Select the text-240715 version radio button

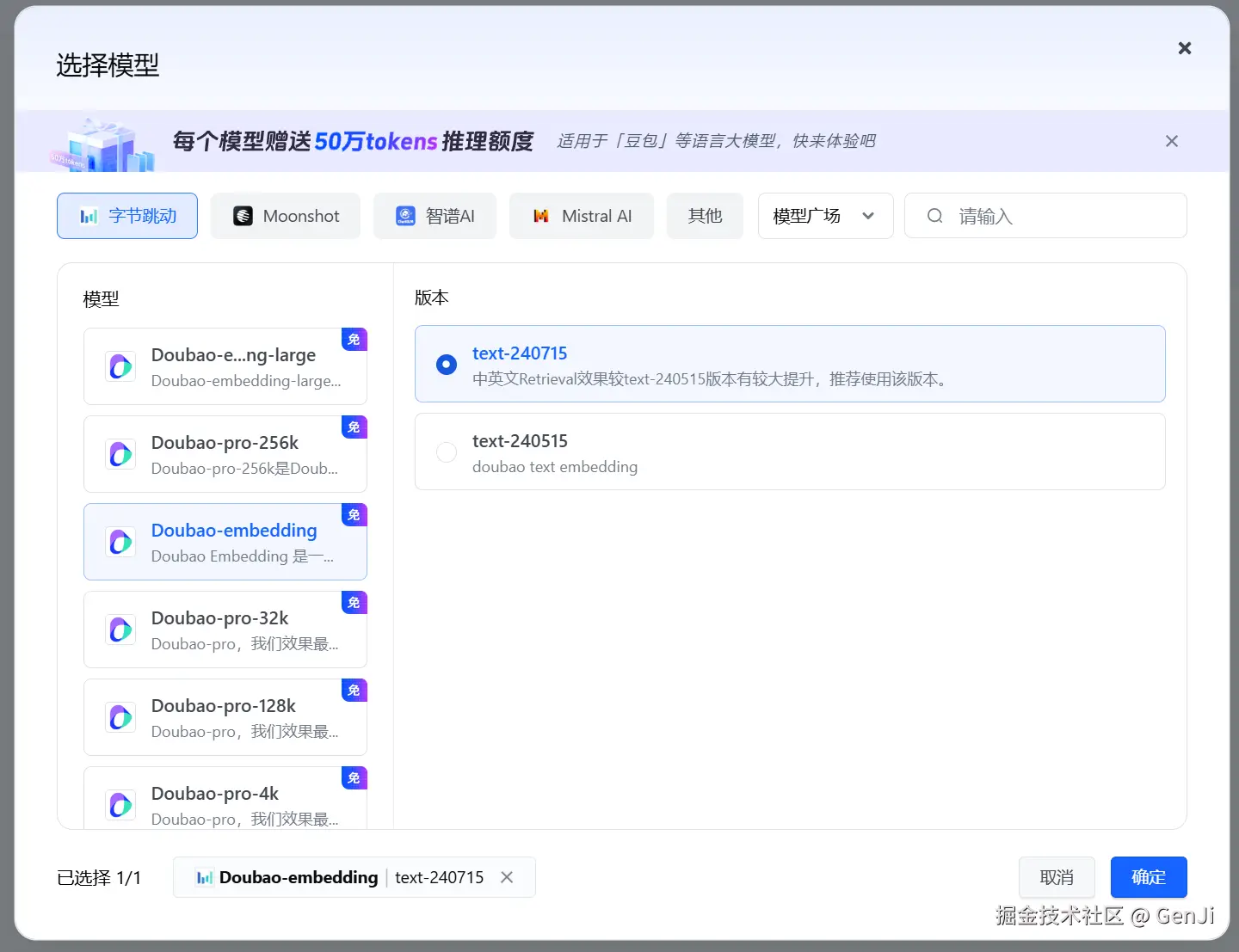(446, 365)
